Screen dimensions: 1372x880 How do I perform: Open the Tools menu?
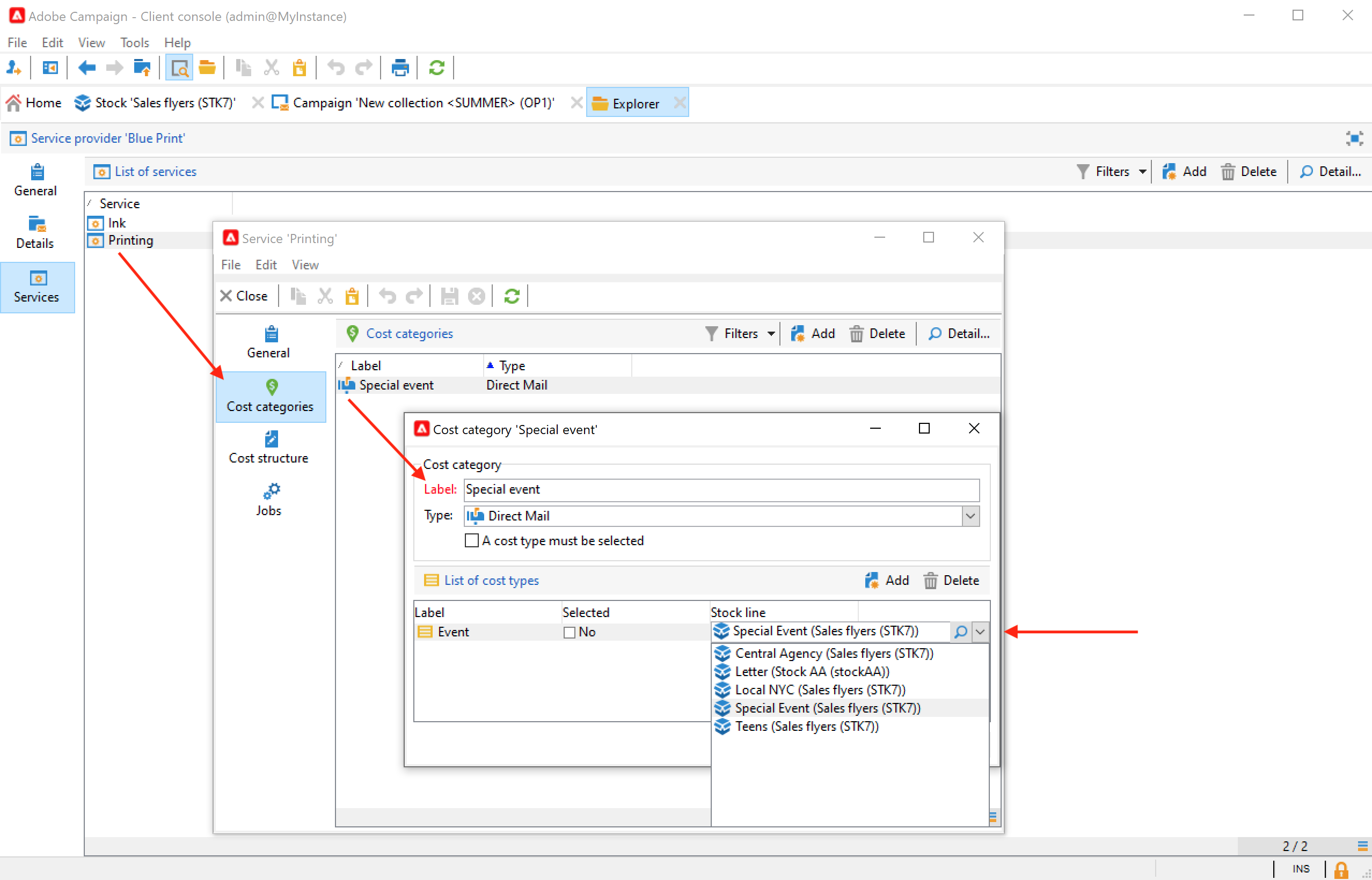click(134, 43)
